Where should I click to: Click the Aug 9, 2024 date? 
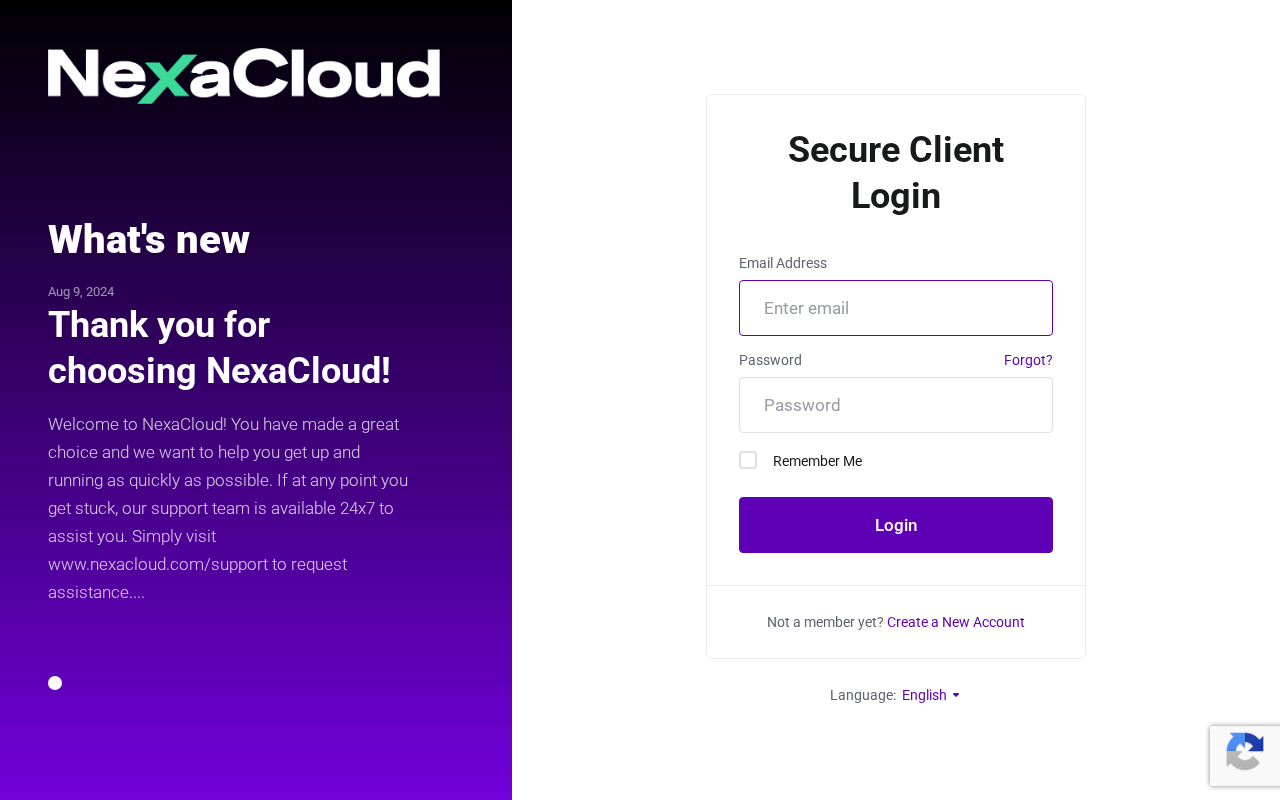pyautogui.click(x=81, y=292)
